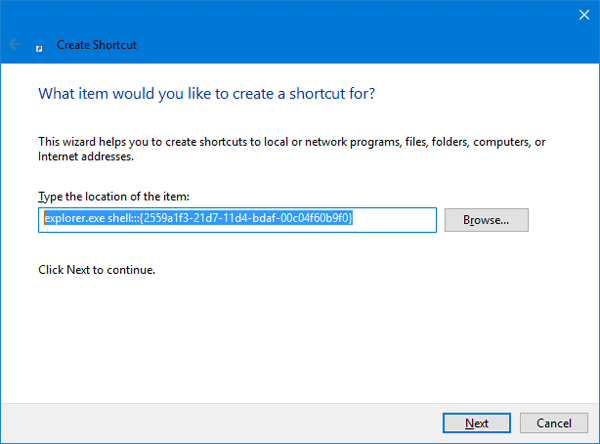Click the closing brace in the location field
This screenshot has width=600, height=444.
coord(351,219)
